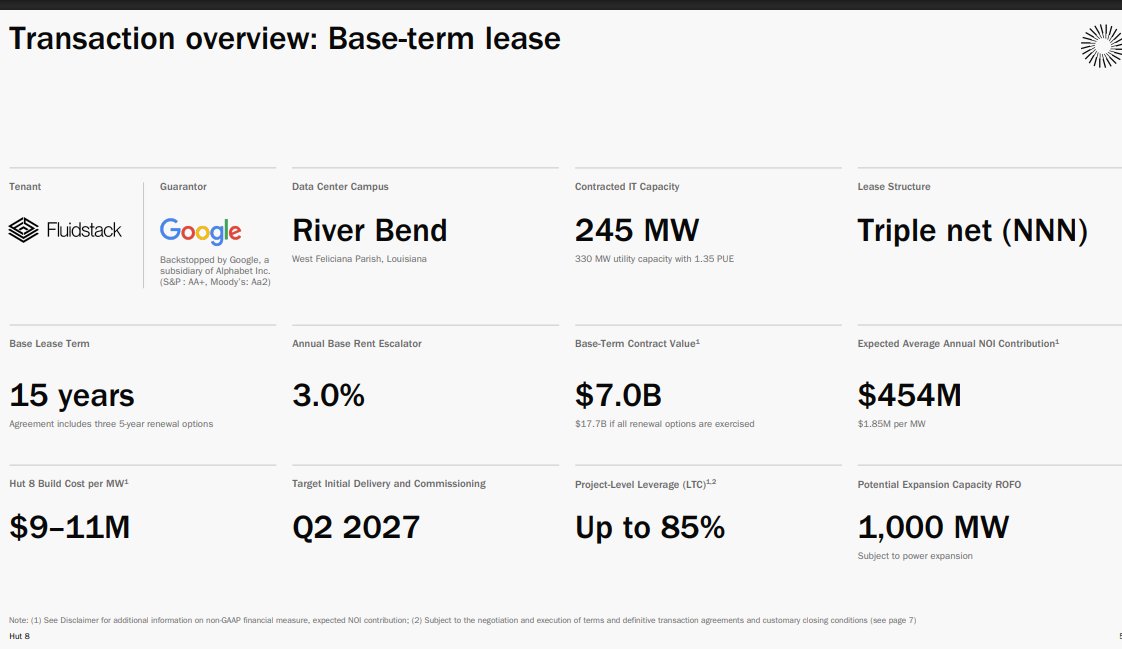Click the '$9–11M' value

[x=69, y=527]
